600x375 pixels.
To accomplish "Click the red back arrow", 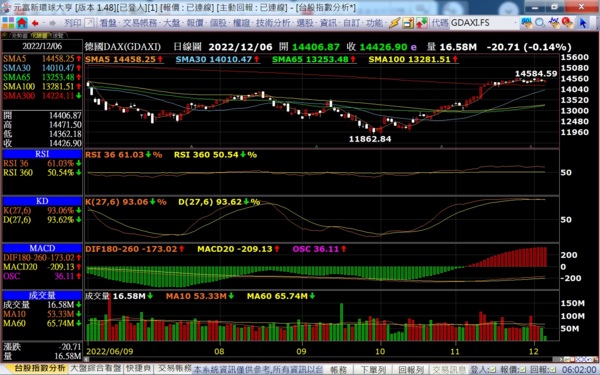I will (x=36, y=23).
